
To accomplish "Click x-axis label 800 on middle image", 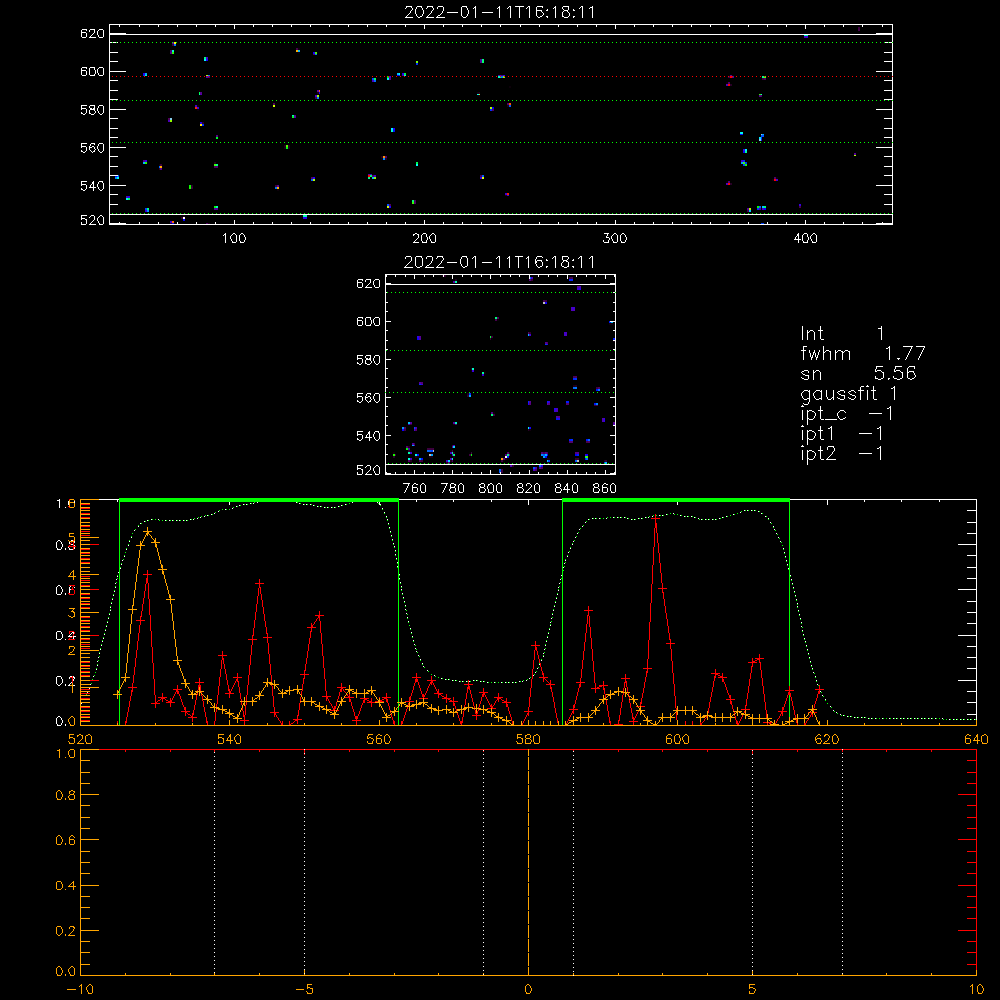I will pyautogui.click(x=490, y=489).
